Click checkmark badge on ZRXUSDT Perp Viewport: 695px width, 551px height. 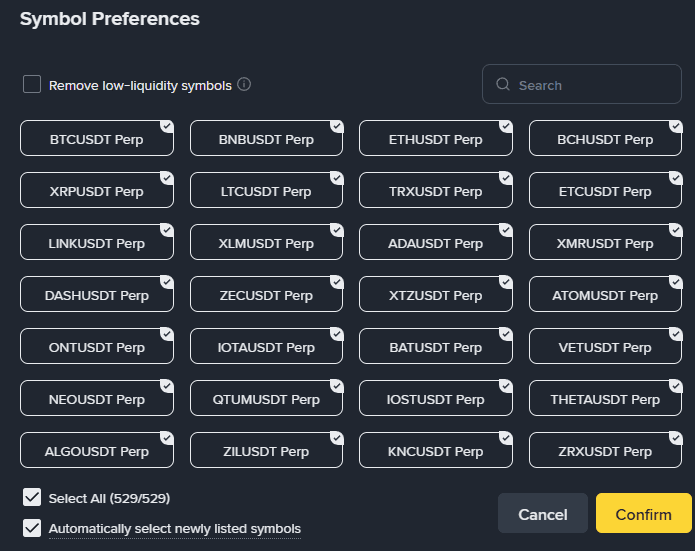(676, 438)
